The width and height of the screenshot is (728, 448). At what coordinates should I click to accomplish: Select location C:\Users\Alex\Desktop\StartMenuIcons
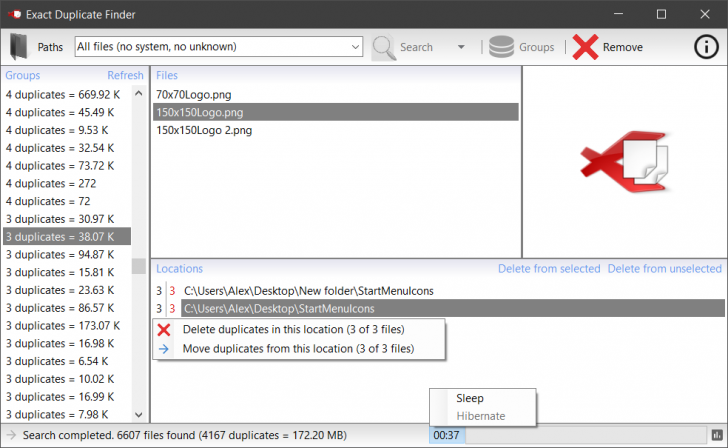[439, 309]
